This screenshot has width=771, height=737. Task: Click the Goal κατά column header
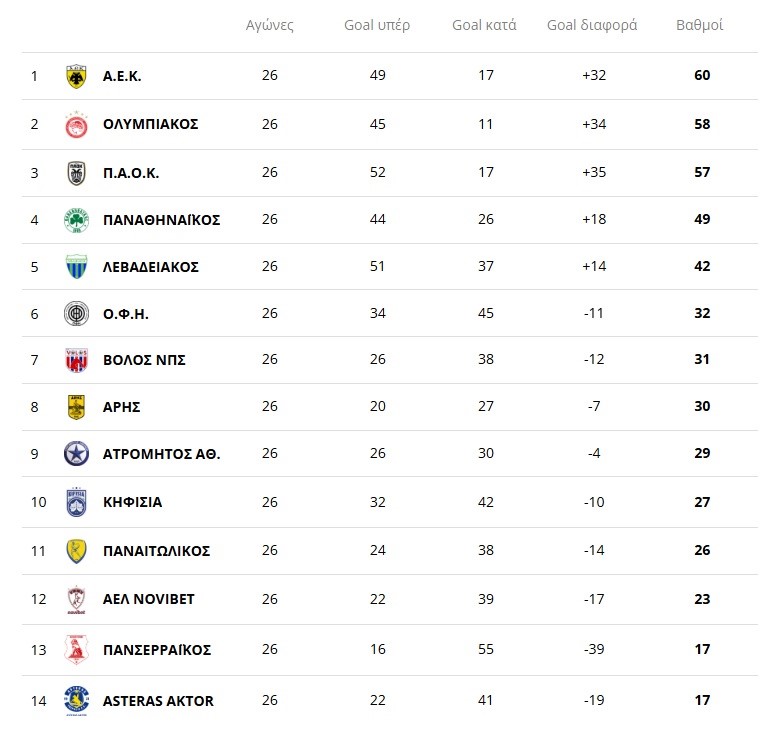click(484, 26)
